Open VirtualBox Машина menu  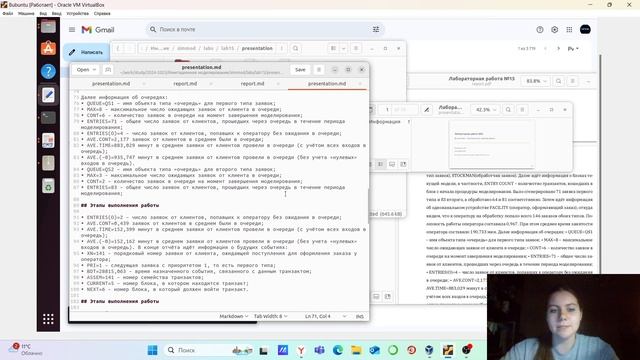pyautogui.click(x=26, y=13)
